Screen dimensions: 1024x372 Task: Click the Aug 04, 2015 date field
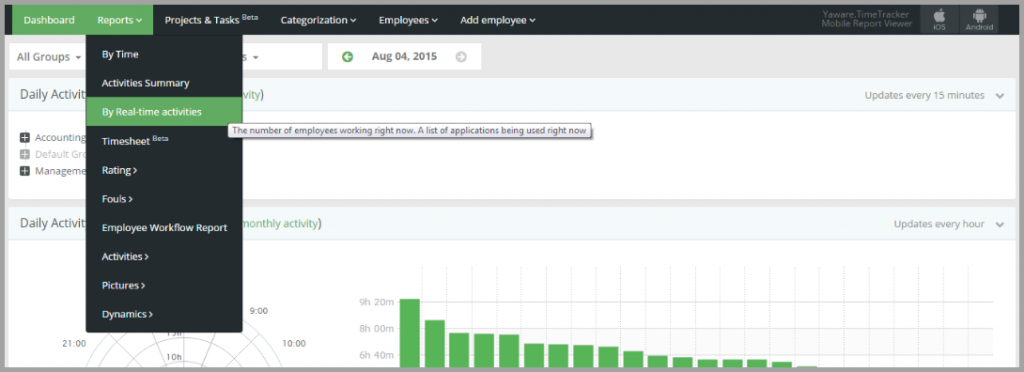[404, 57]
